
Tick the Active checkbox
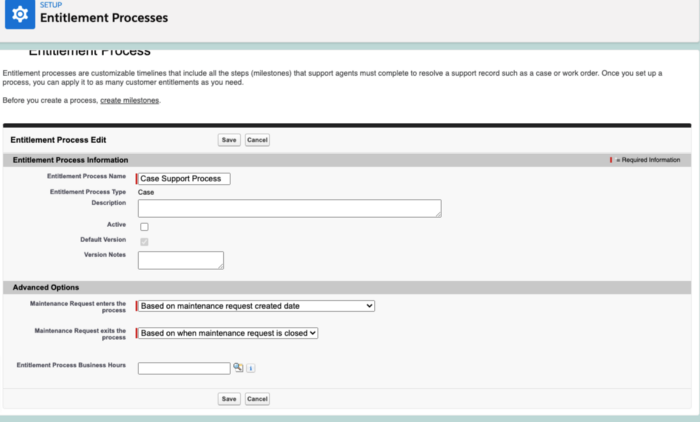[x=144, y=227]
